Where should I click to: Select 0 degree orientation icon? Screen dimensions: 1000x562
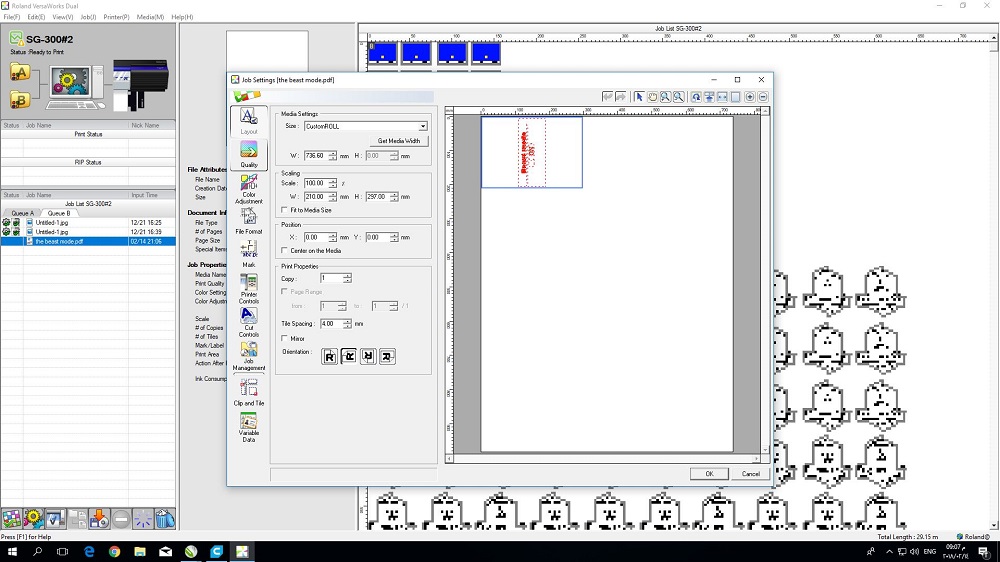coord(329,357)
